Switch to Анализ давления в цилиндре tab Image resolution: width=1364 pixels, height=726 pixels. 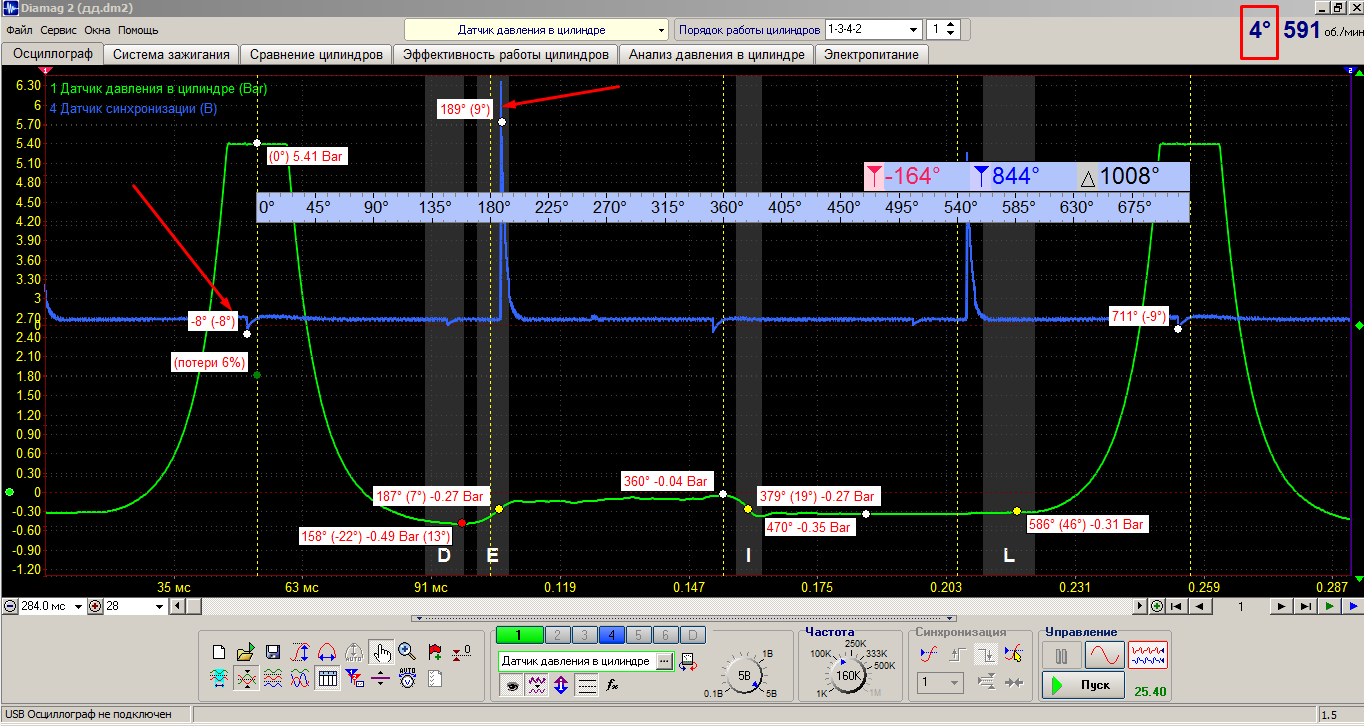716,55
